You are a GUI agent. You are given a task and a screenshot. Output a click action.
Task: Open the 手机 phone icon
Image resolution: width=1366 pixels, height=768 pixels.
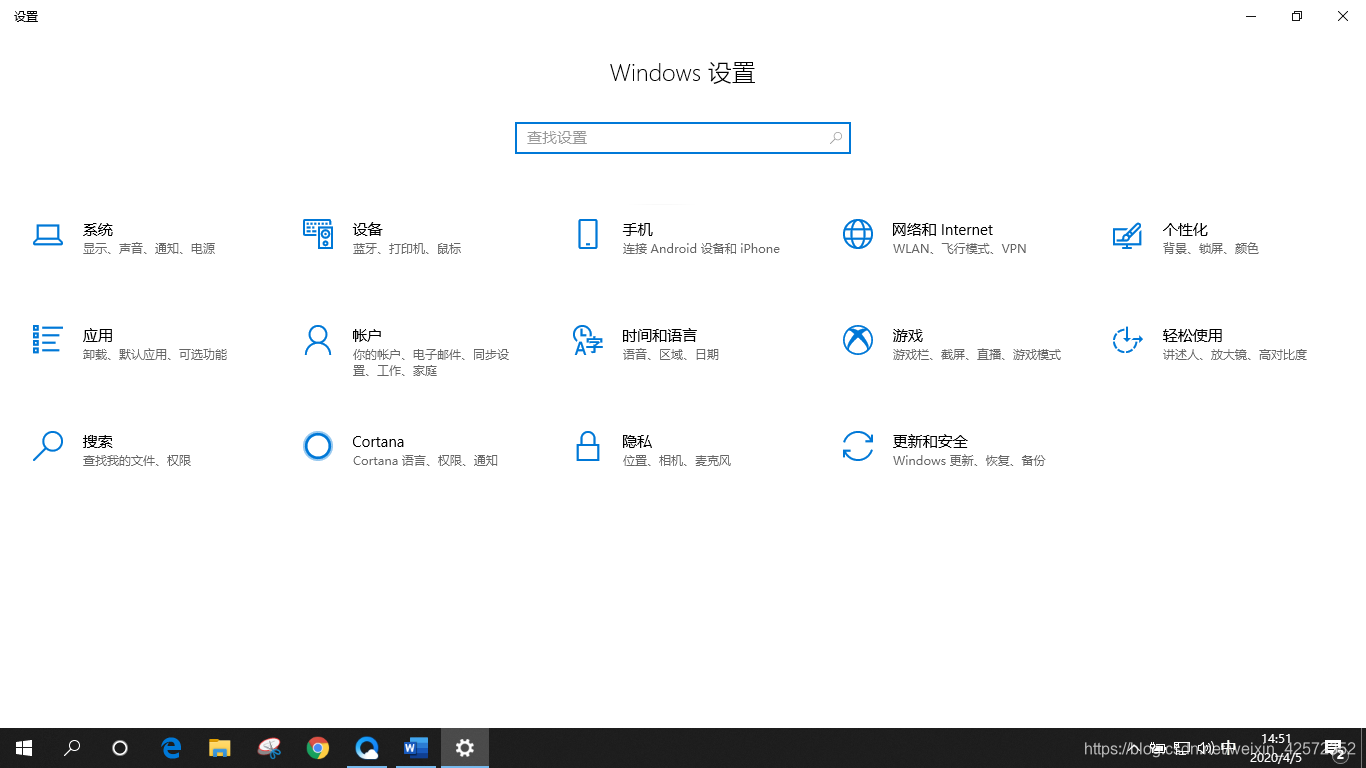click(x=588, y=234)
